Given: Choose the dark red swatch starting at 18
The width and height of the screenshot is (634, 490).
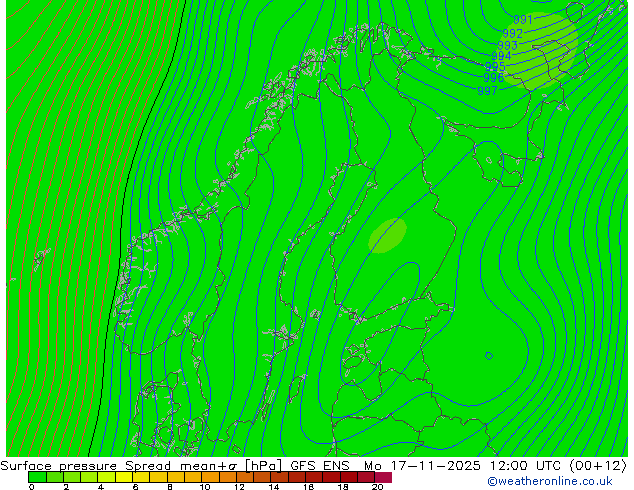Looking at the screenshot, I should (349, 477).
